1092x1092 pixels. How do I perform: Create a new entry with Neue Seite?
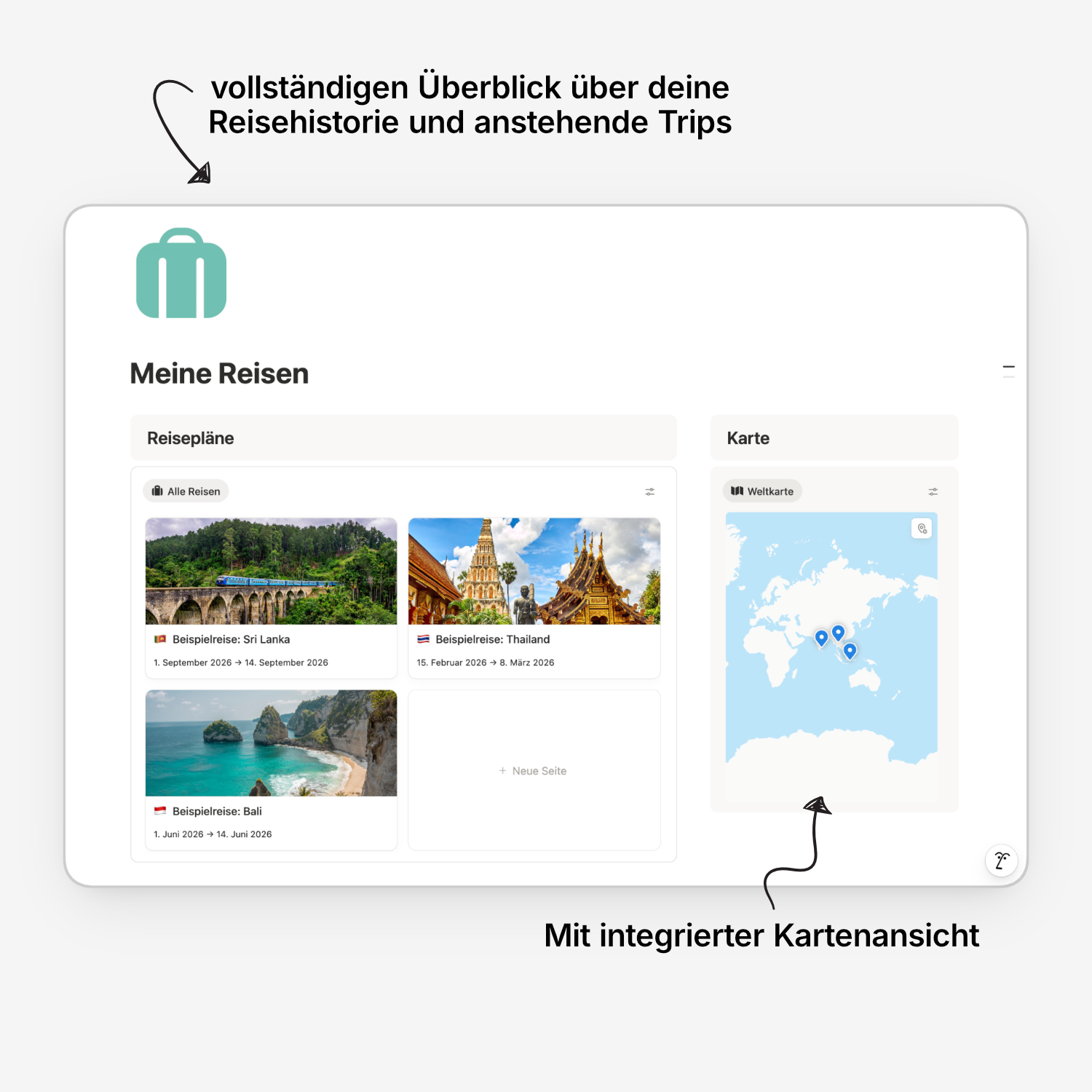coord(534,770)
